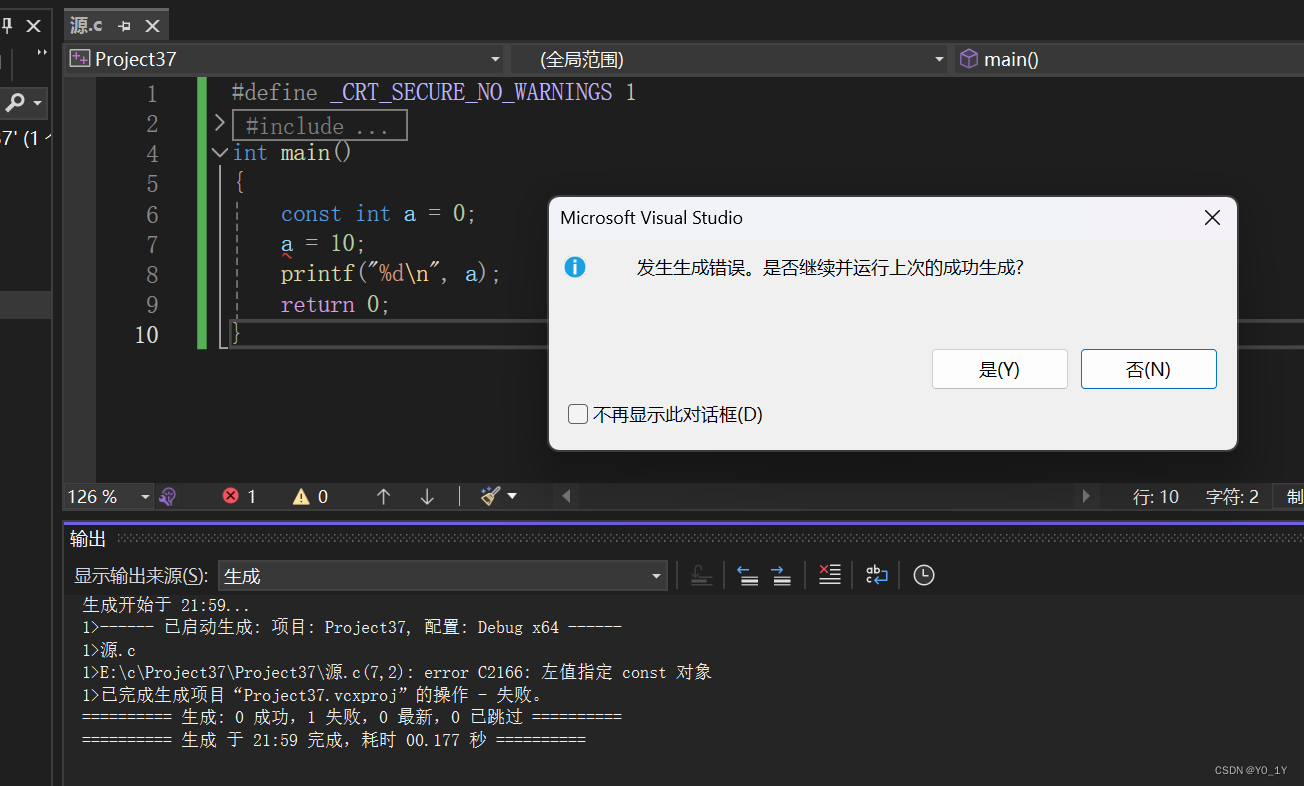1304x786 pixels.
Task: Show timestamps in Output via clock icon
Action: (x=922, y=575)
